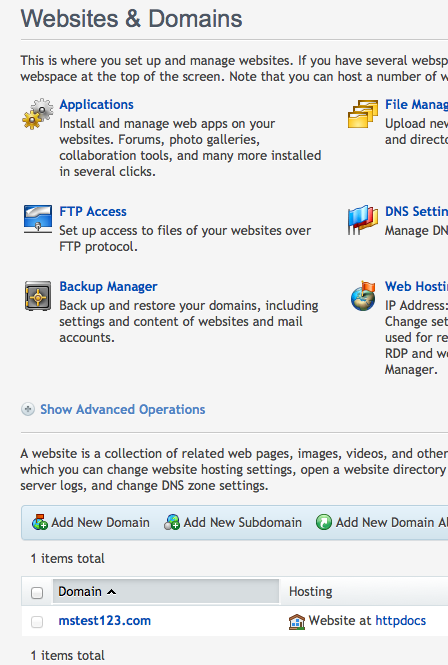This screenshot has height=665, width=448.
Task: Click the Add New Domain icon
Action: (40, 522)
